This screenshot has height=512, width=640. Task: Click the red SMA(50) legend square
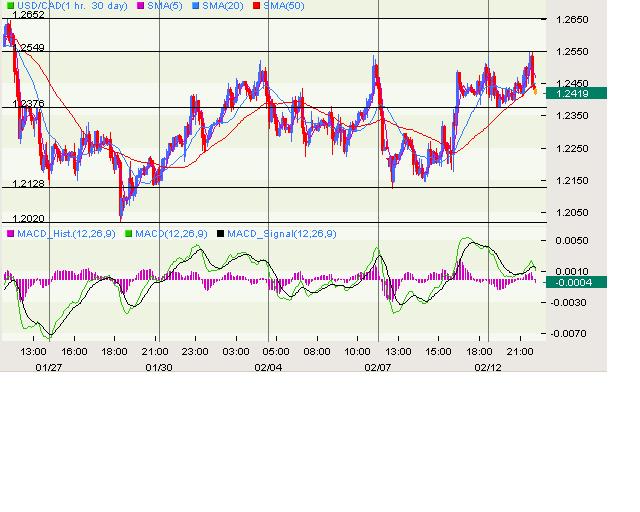257,6
